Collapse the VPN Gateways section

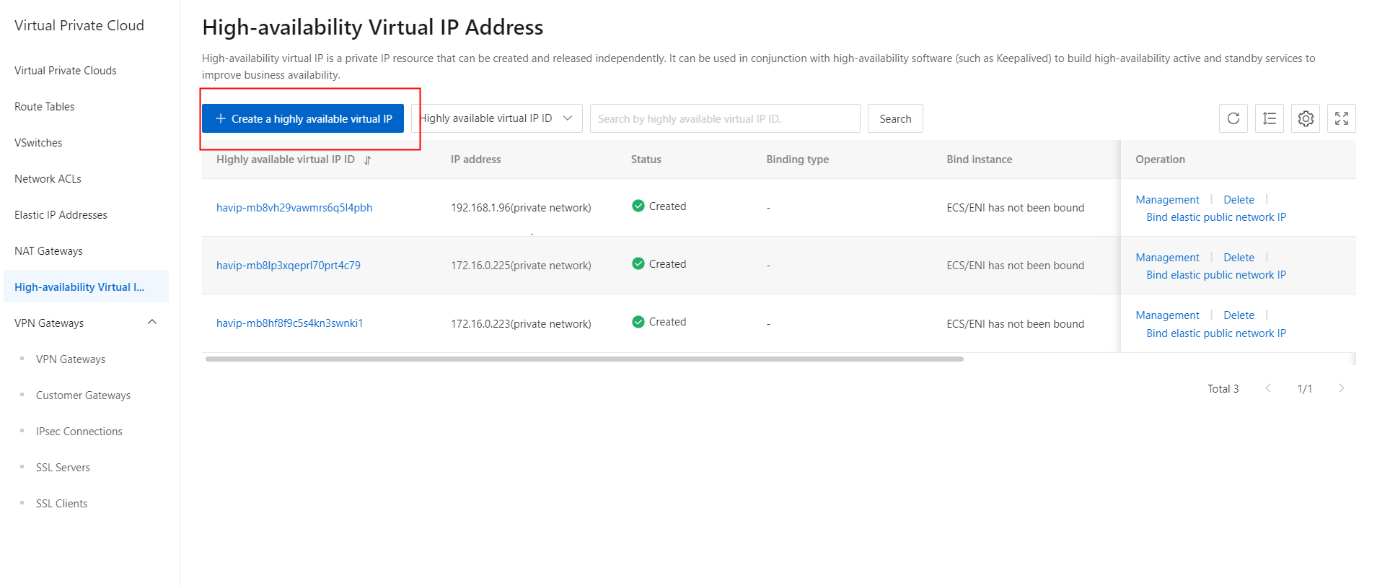pyautogui.click(x=152, y=323)
